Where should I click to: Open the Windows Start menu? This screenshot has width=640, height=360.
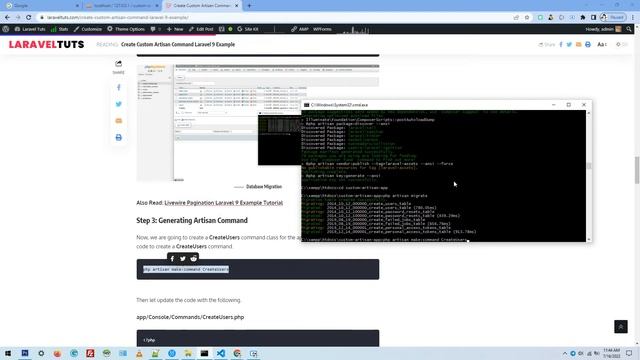pyautogui.click(x=8, y=353)
